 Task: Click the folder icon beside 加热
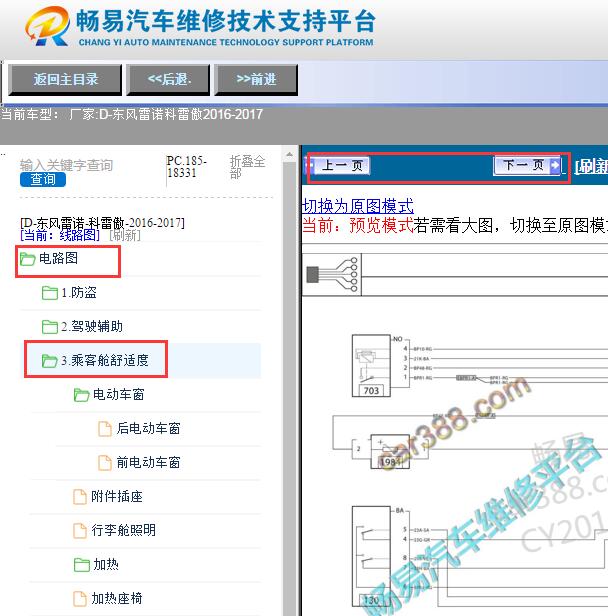(82, 565)
